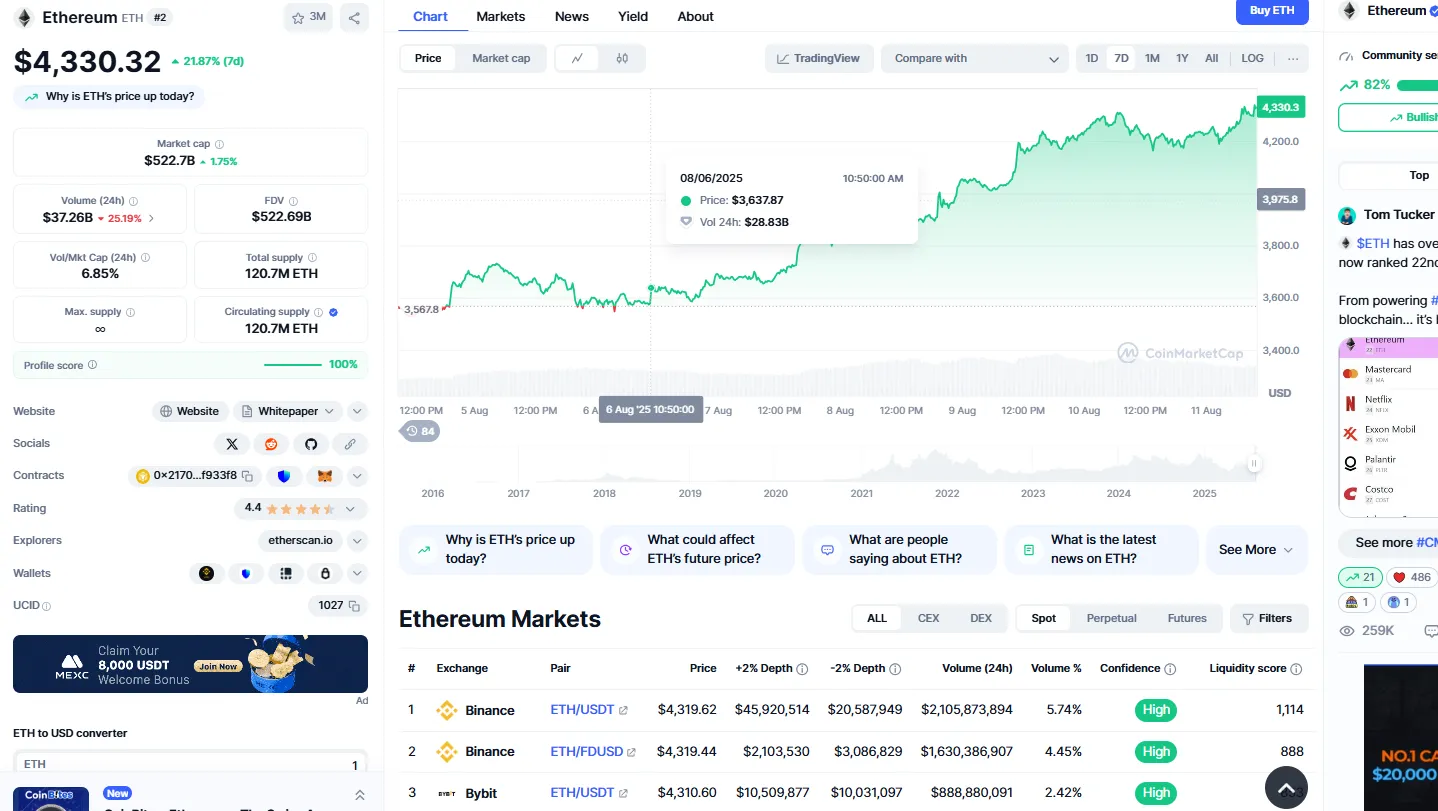Open Ethereum's X (Twitter) social link

tap(232, 443)
